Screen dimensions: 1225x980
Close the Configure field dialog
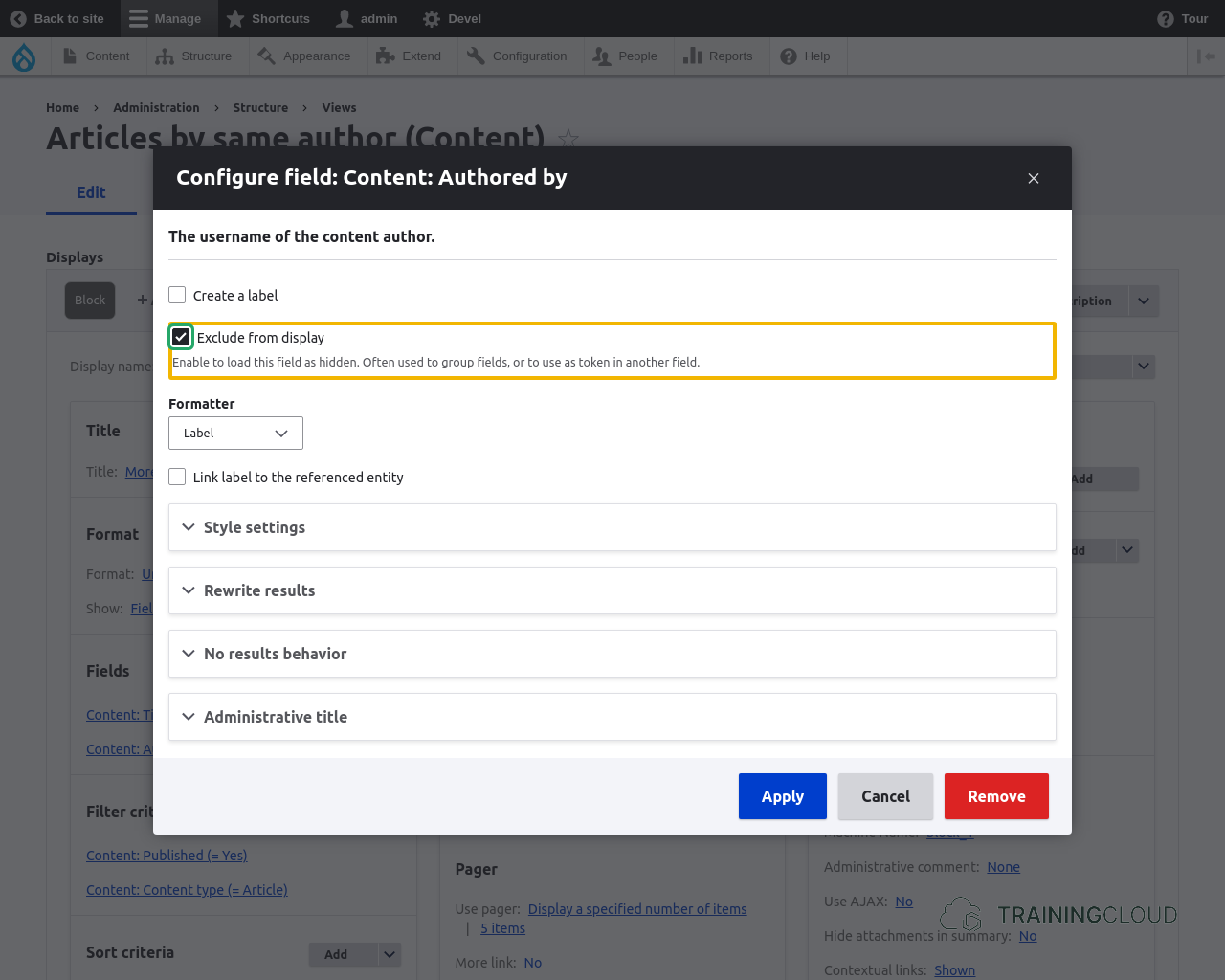(x=1034, y=178)
